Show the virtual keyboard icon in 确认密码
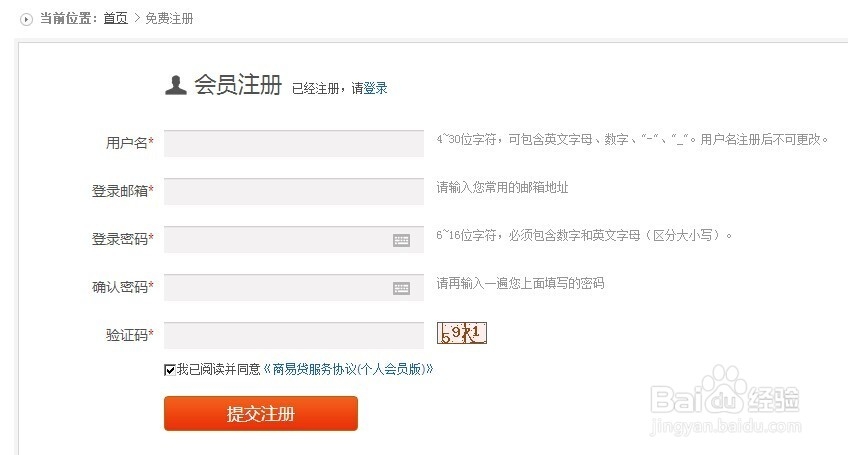The width and height of the screenshot is (848, 455). [401, 288]
